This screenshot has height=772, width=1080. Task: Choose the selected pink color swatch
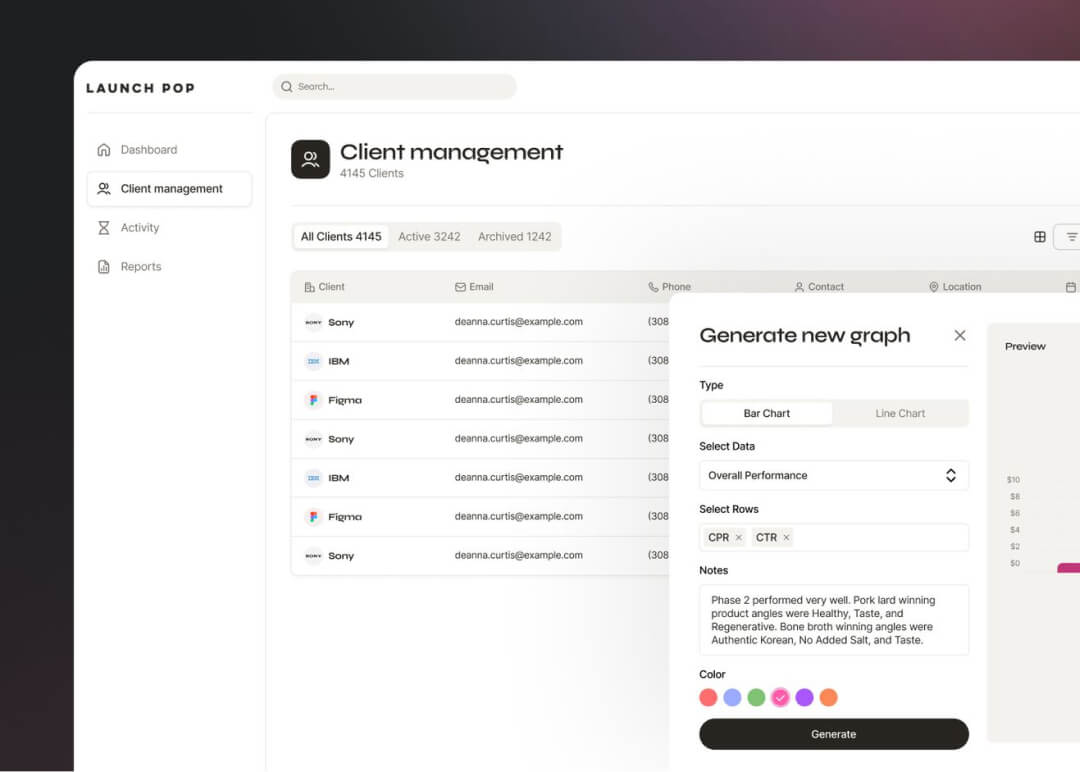tap(780, 698)
